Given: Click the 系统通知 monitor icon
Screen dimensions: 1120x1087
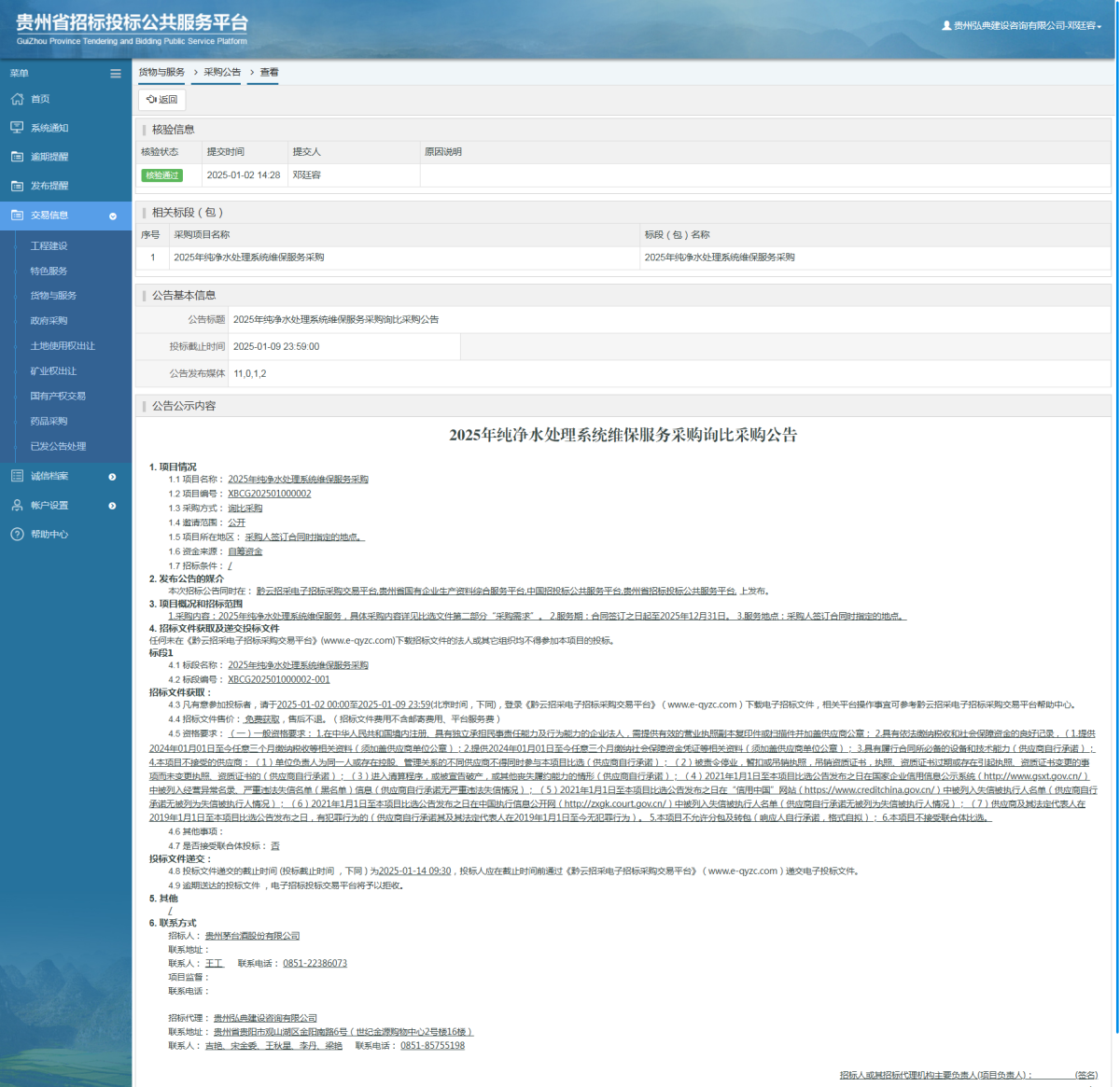Looking at the screenshot, I should pos(17,128).
